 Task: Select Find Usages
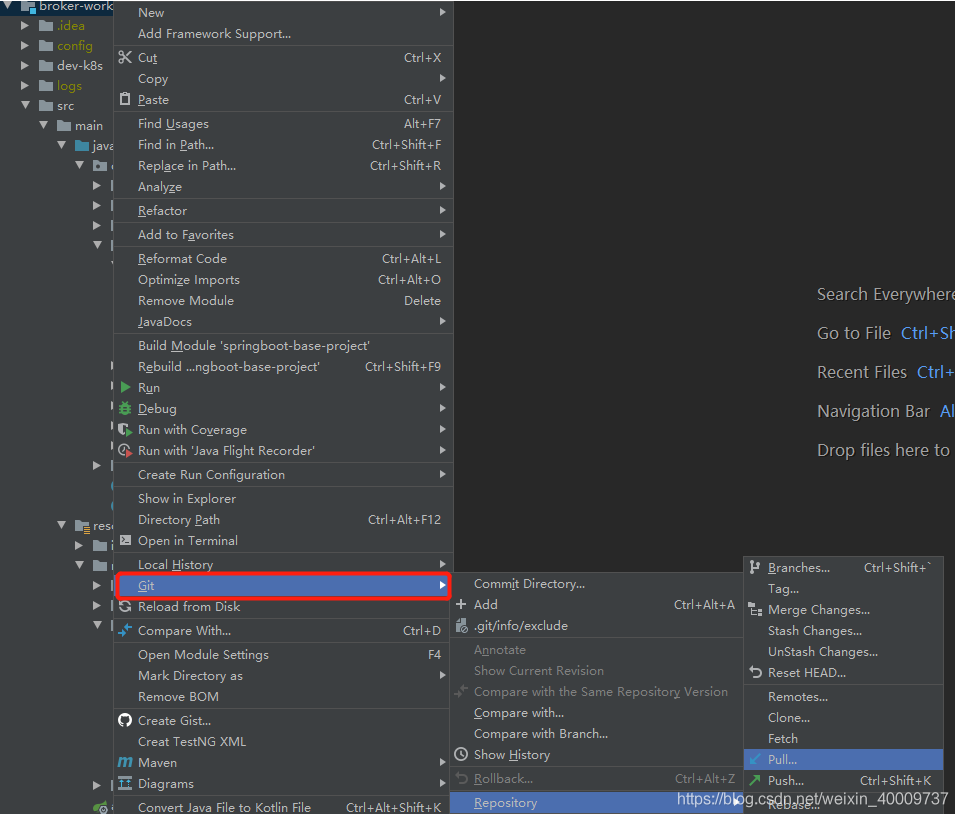click(x=283, y=124)
